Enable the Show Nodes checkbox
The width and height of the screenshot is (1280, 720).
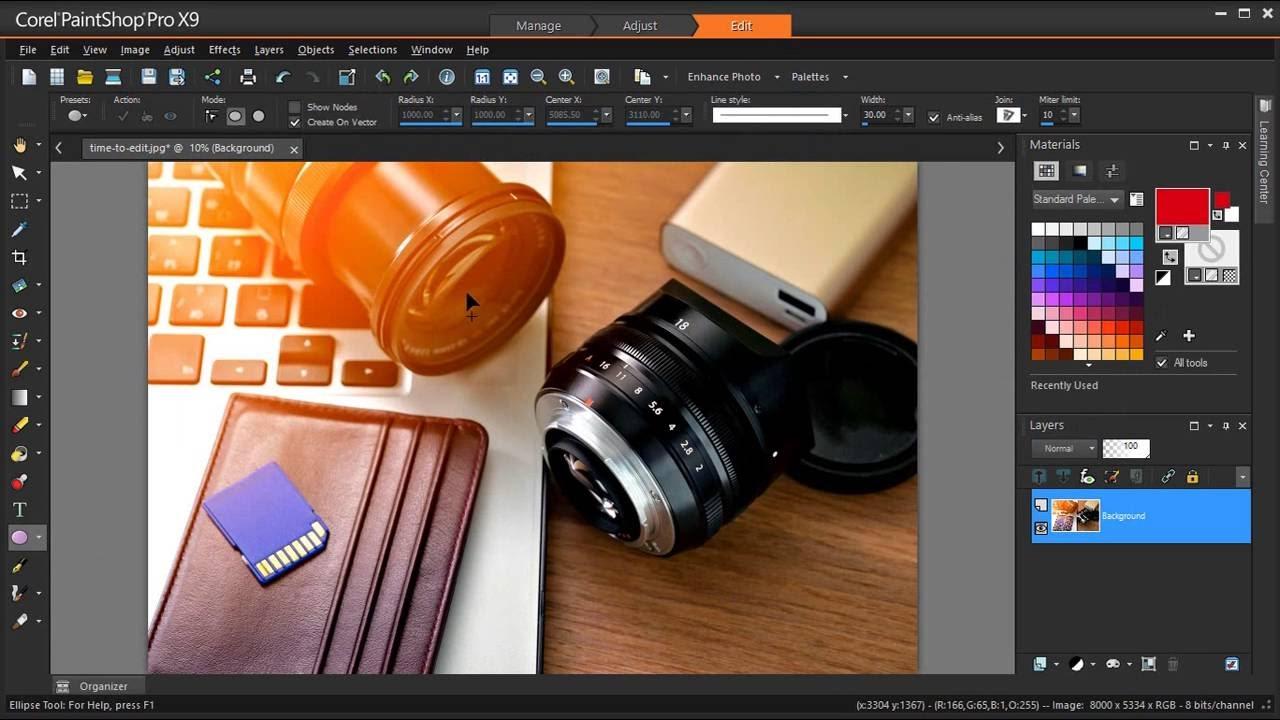click(x=295, y=107)
